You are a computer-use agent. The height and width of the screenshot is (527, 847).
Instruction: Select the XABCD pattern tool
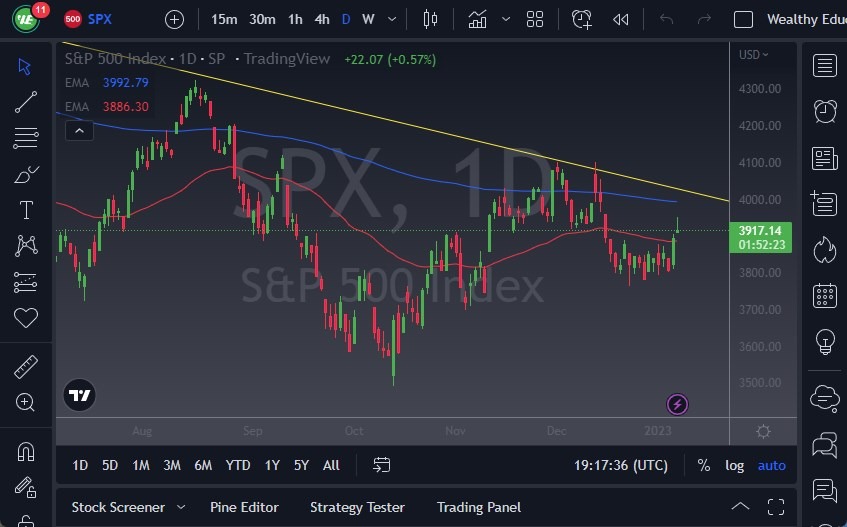[26, 246]
